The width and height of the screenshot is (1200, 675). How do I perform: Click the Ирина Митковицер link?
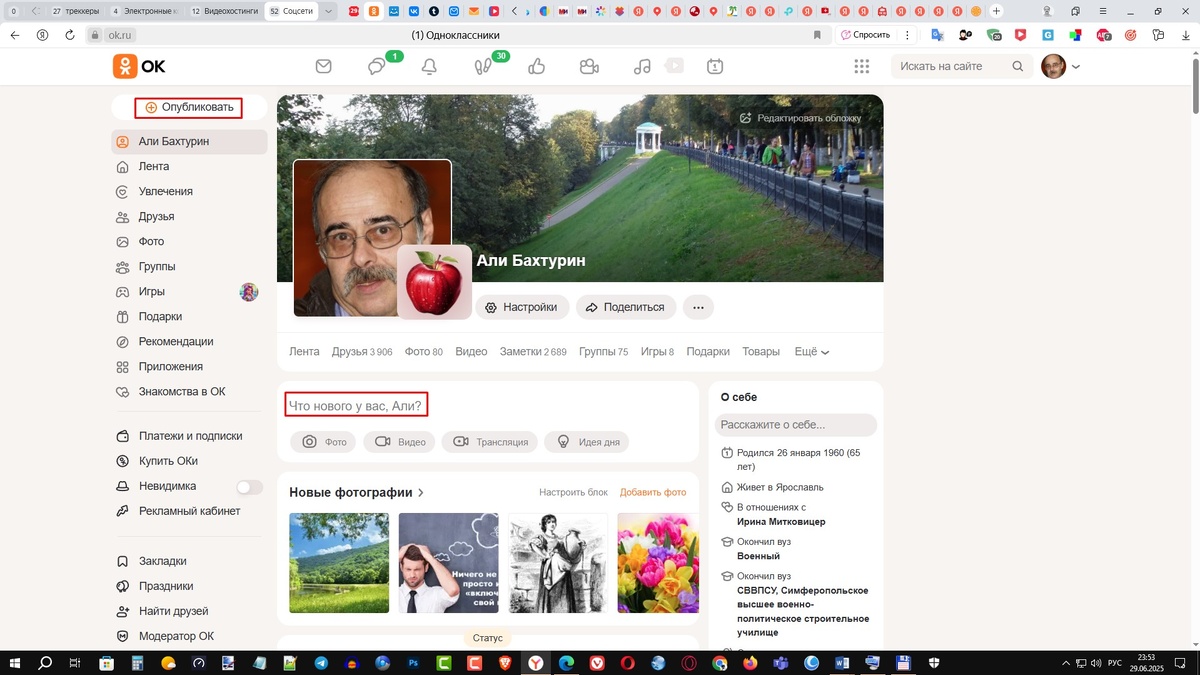pos(781,522)
